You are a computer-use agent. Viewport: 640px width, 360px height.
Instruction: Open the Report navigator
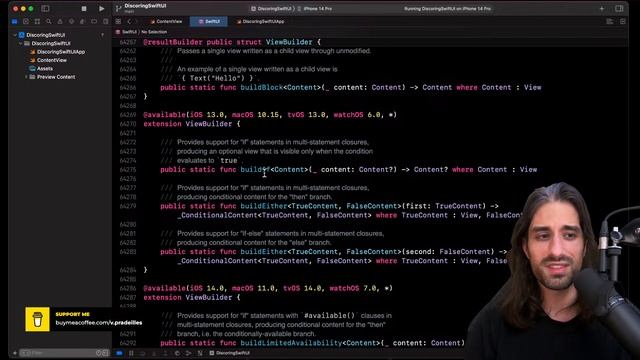pyautogui.click(x=105, y=21)
